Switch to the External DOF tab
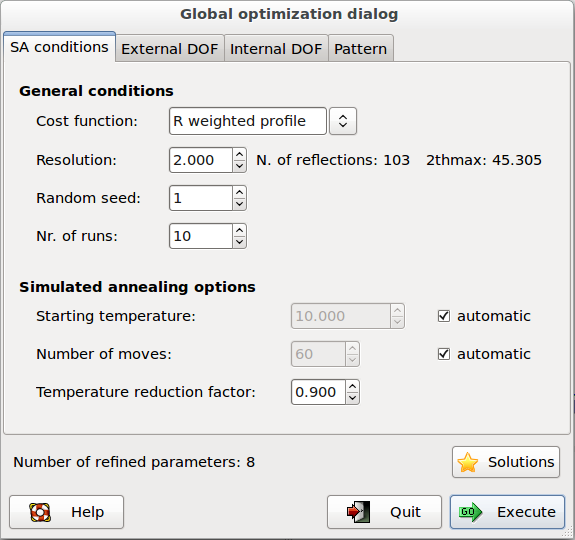The image size is (575, 540). (x=169, y=49)
